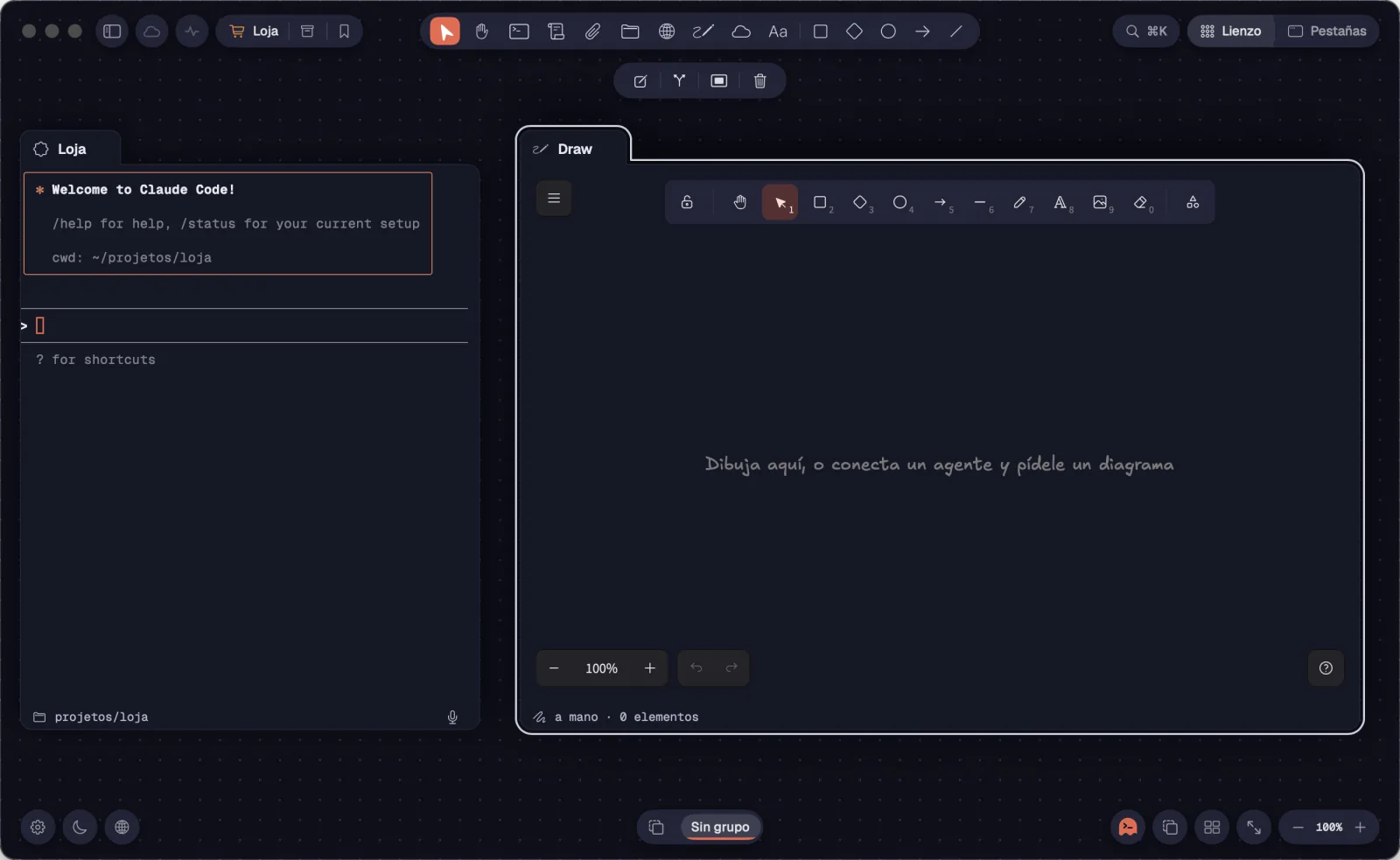This screenshot has height=860, width=1400.
Task: Toggle the Draw panel lock tool
Action: (x=687, y=203)
